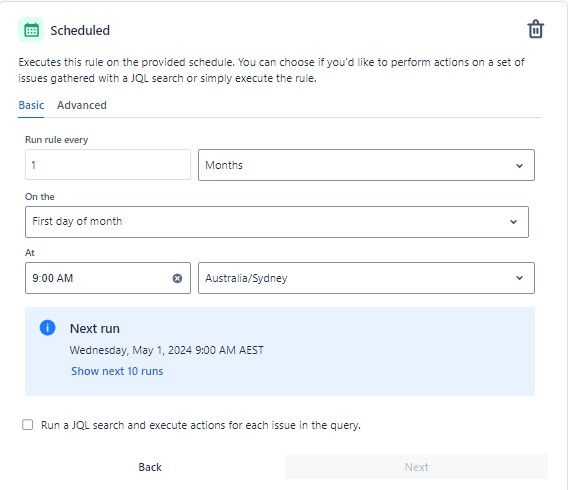Expand the First day of month selector
568x490 pixels.
277,222
